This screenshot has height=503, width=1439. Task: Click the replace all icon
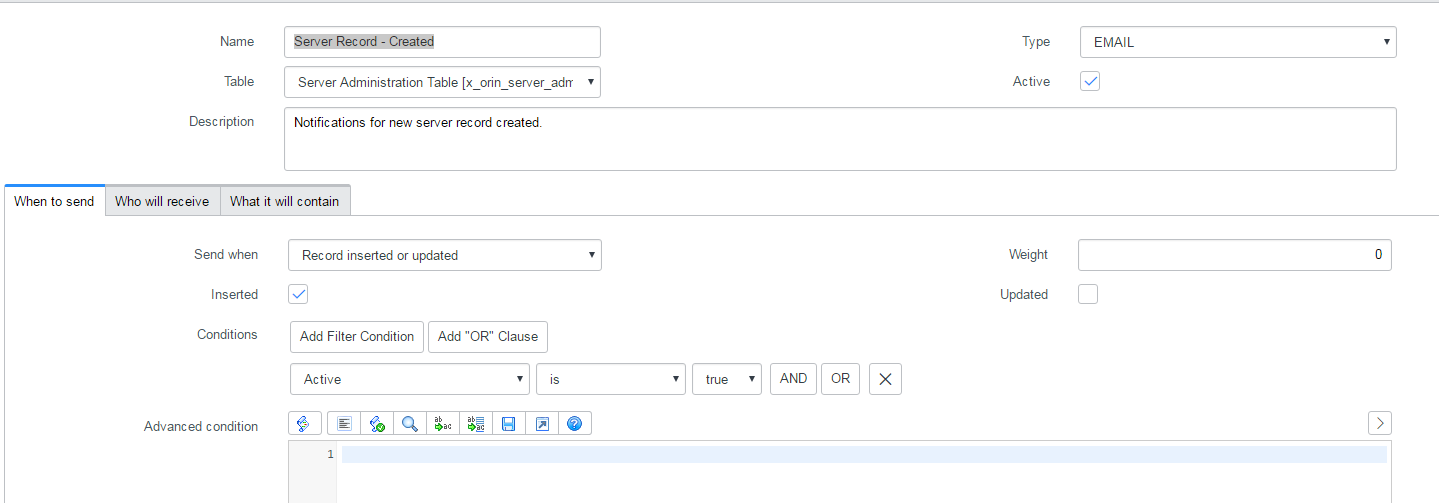tap(476, 424)
